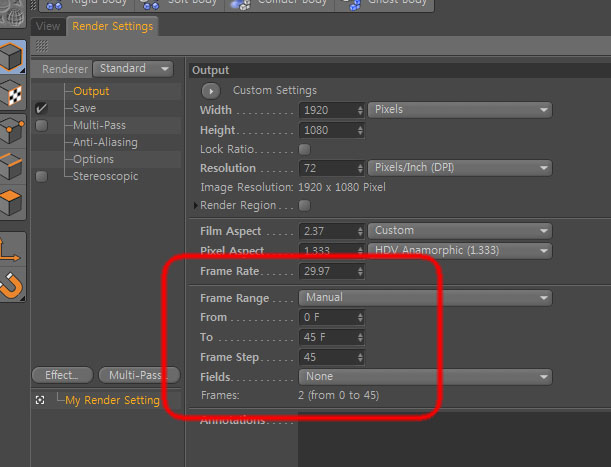Enable the Lock Ratio checkbox
611x467 pixels.
tap(304, 149)
